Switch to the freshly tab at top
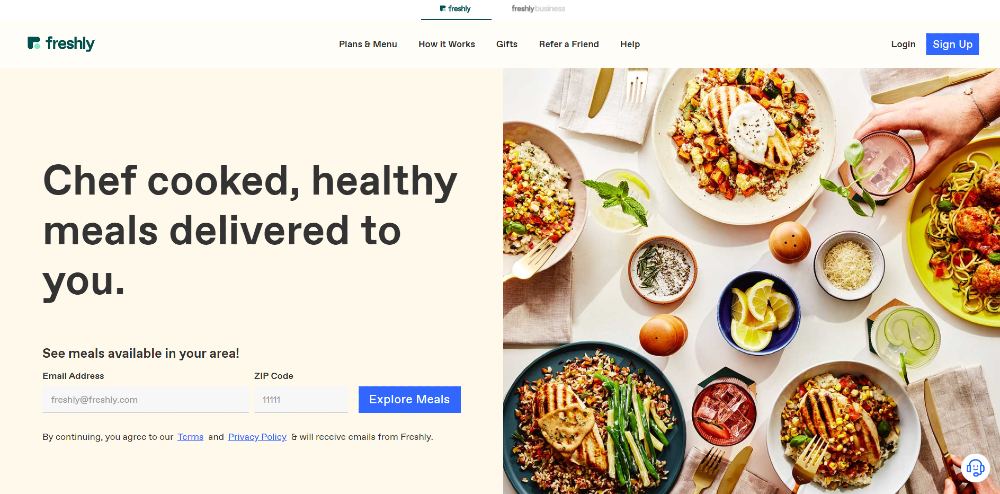This screenshot has width=1000, height=494. point(455,9)
